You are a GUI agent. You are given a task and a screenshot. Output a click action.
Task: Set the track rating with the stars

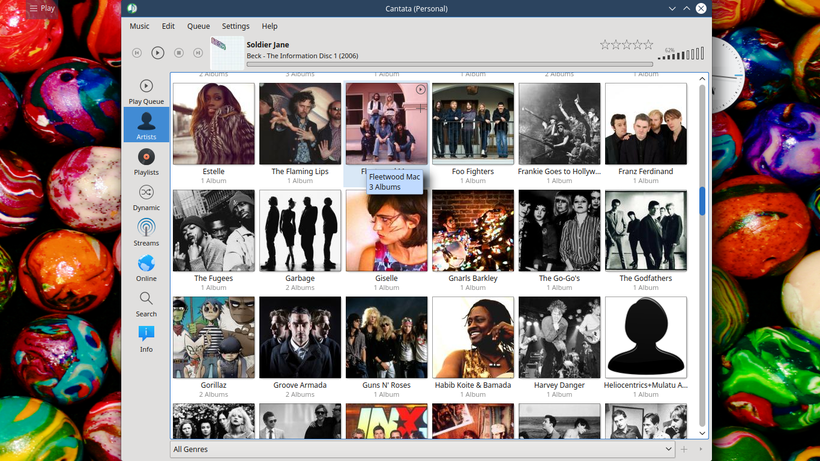627,45
